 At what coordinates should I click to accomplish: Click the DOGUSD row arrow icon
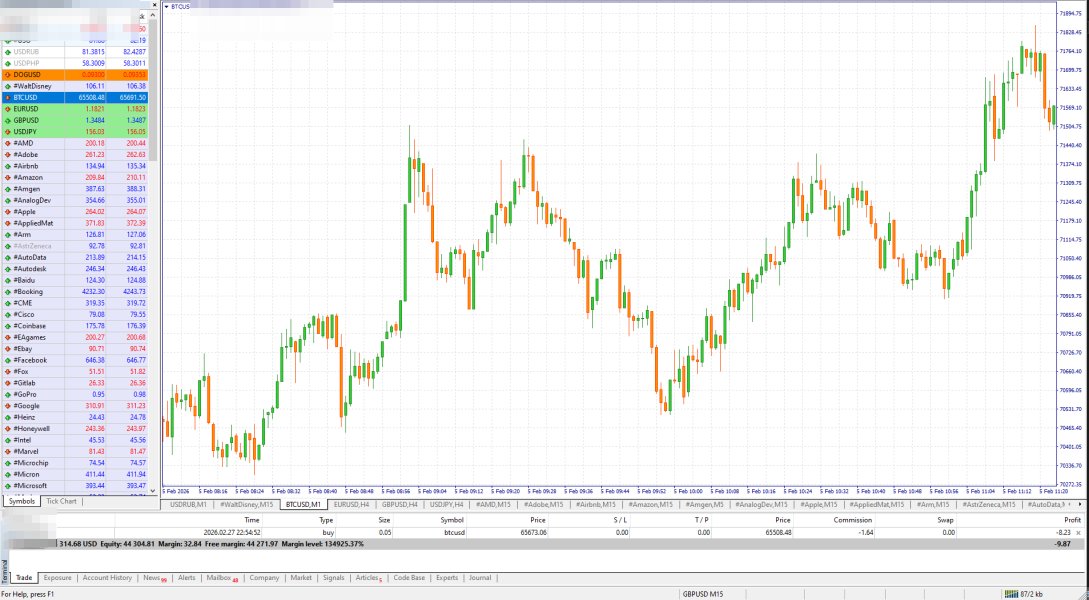(8, 74)
